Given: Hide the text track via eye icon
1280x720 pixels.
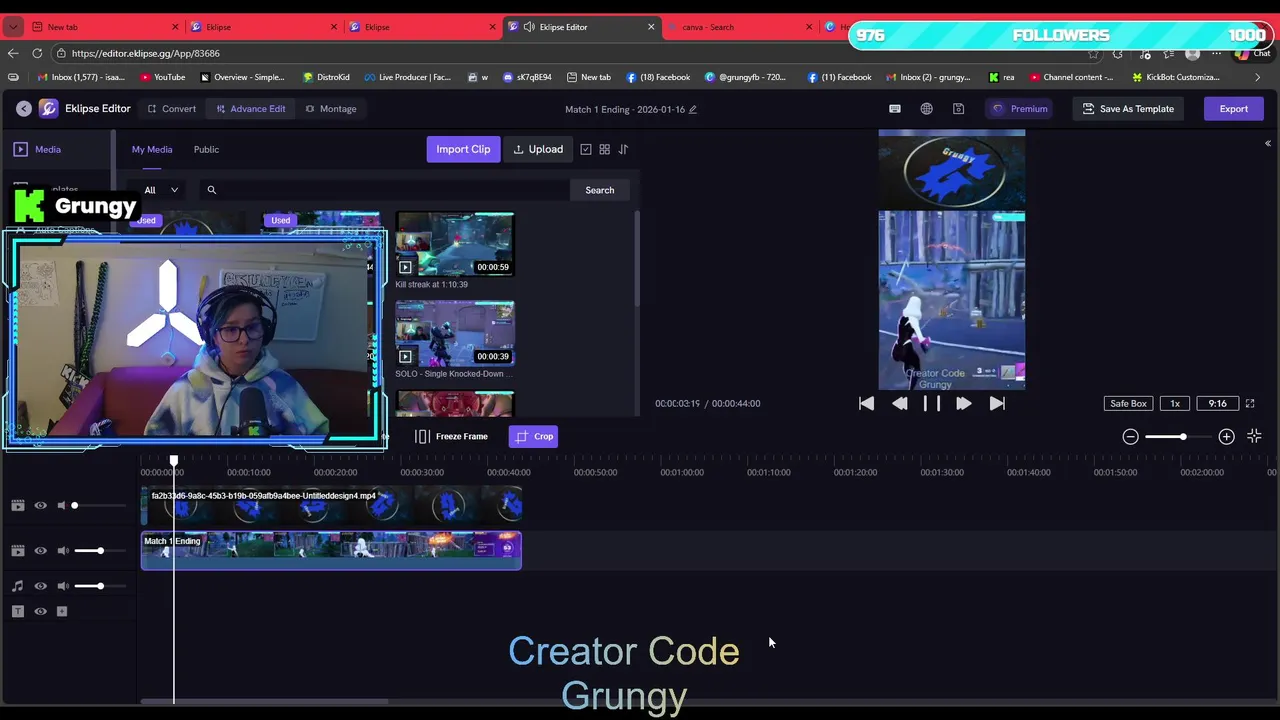Looking at the screenshot, I should [40, 611].
